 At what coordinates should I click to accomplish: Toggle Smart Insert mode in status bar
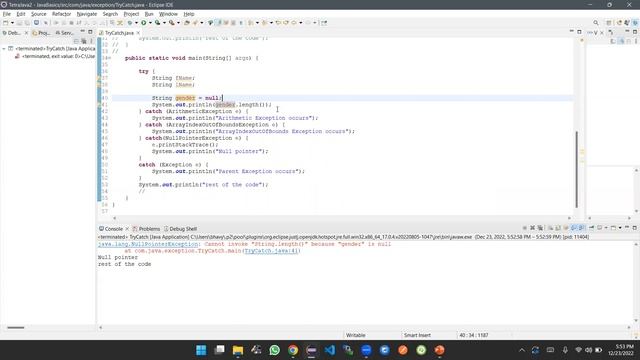click(x=417, y=335)
